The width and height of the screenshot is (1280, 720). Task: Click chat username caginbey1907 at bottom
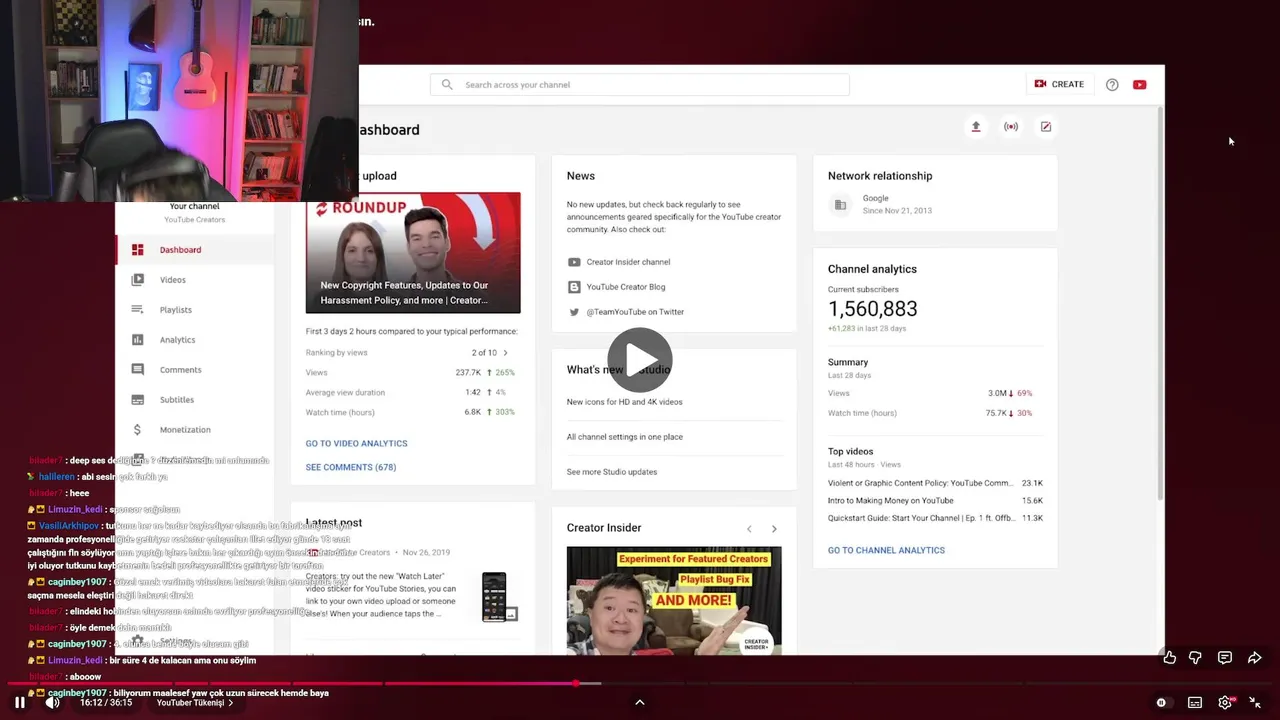(x=77, y=693)
